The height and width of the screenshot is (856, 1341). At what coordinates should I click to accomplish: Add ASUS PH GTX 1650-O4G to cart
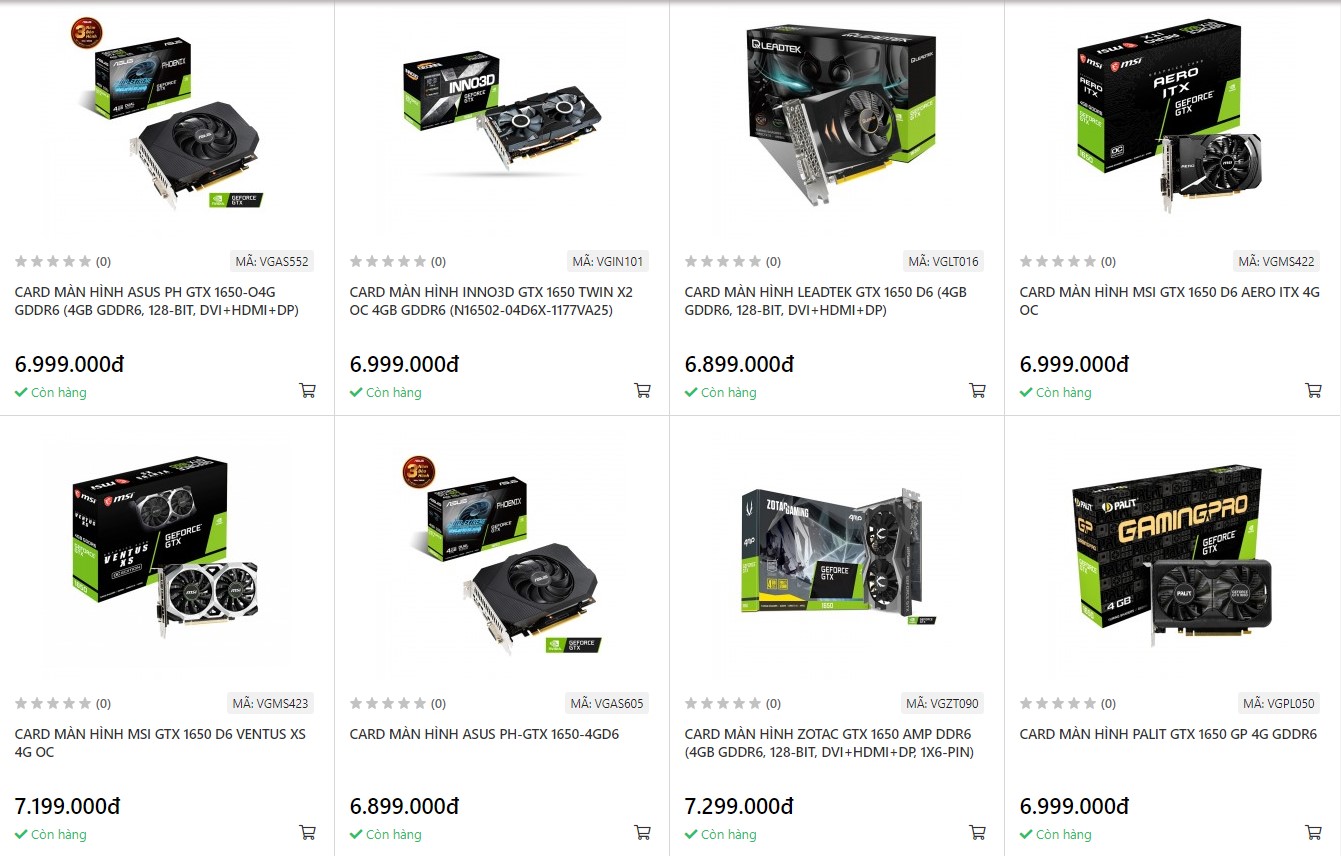[x=308, y=390]
